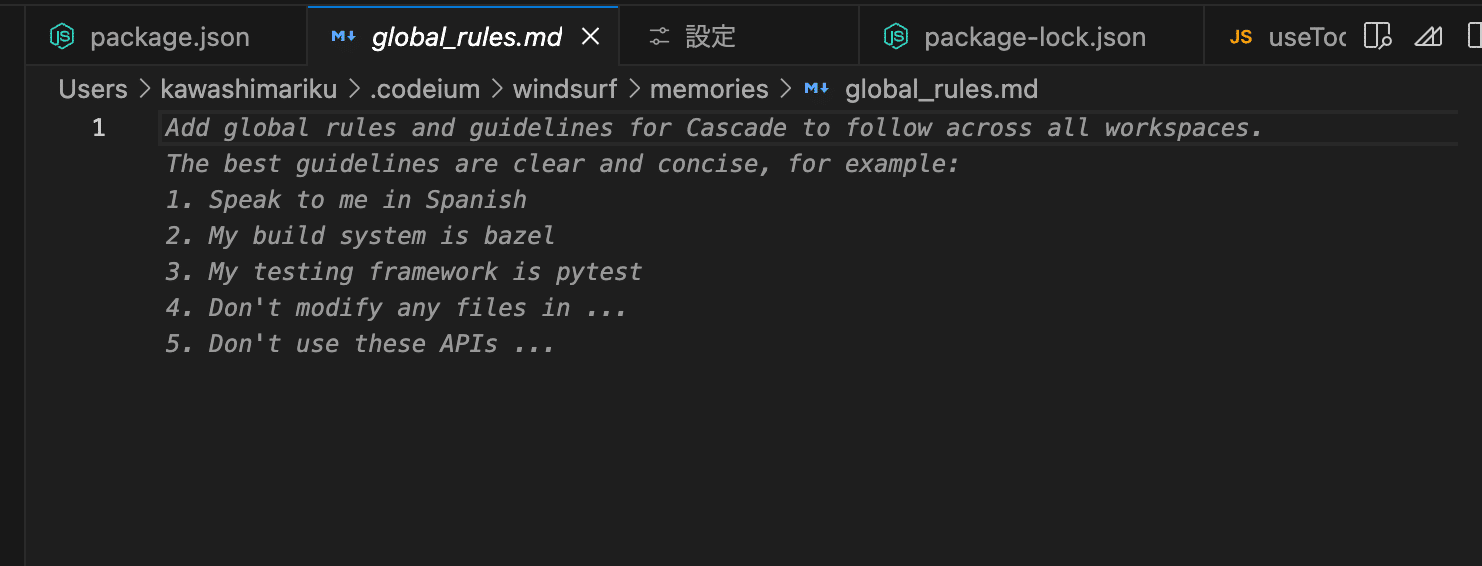Click the split editor icon at far right

tap(1473, 37)
